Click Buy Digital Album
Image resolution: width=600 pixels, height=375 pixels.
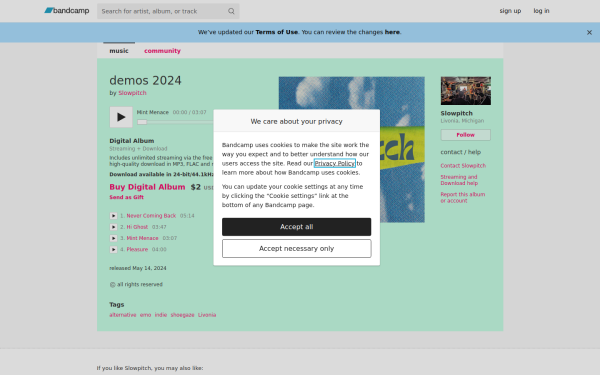point(147,187)
